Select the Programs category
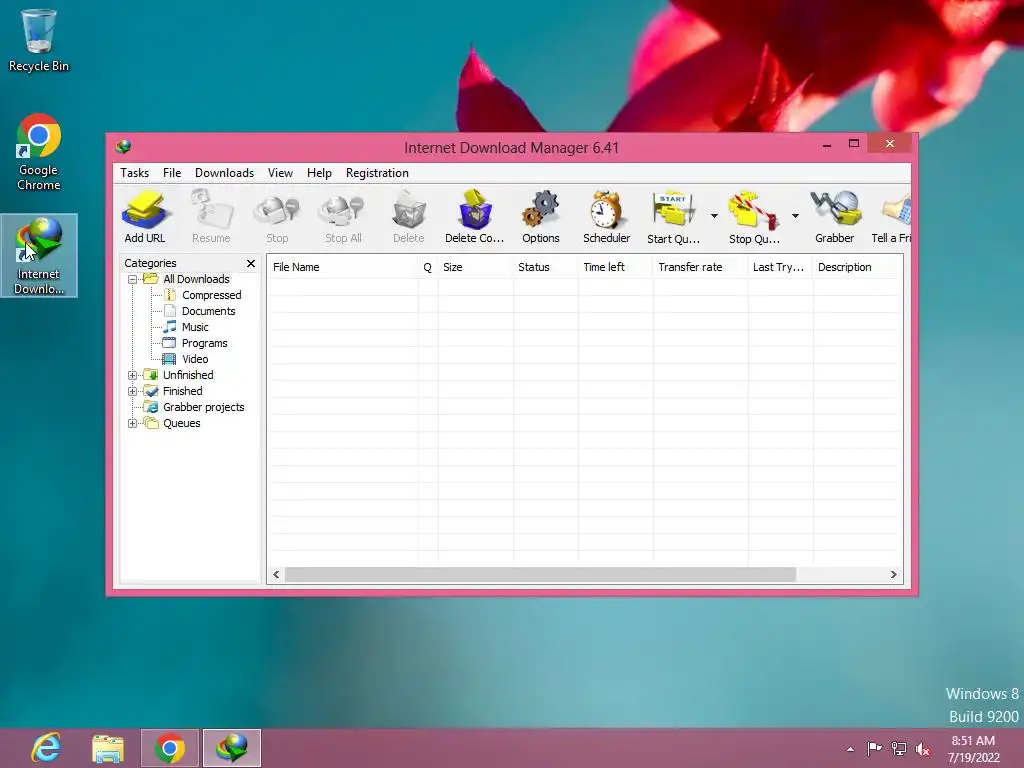1024x768 pixels. tap(204, 343)
